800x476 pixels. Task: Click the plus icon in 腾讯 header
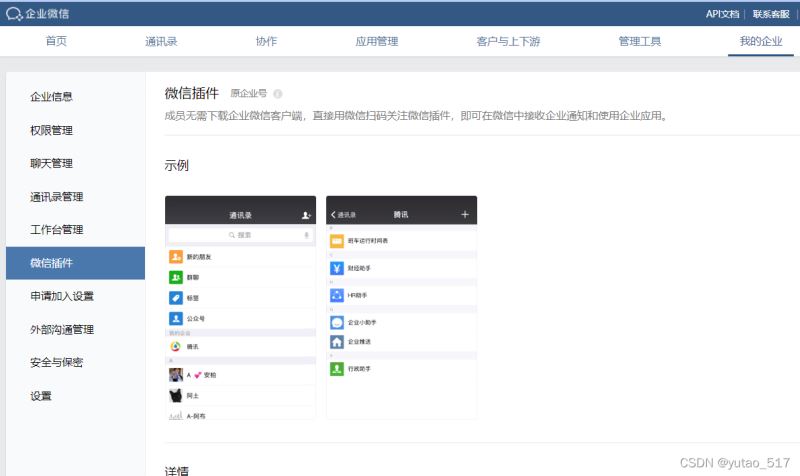click(464, 215)
